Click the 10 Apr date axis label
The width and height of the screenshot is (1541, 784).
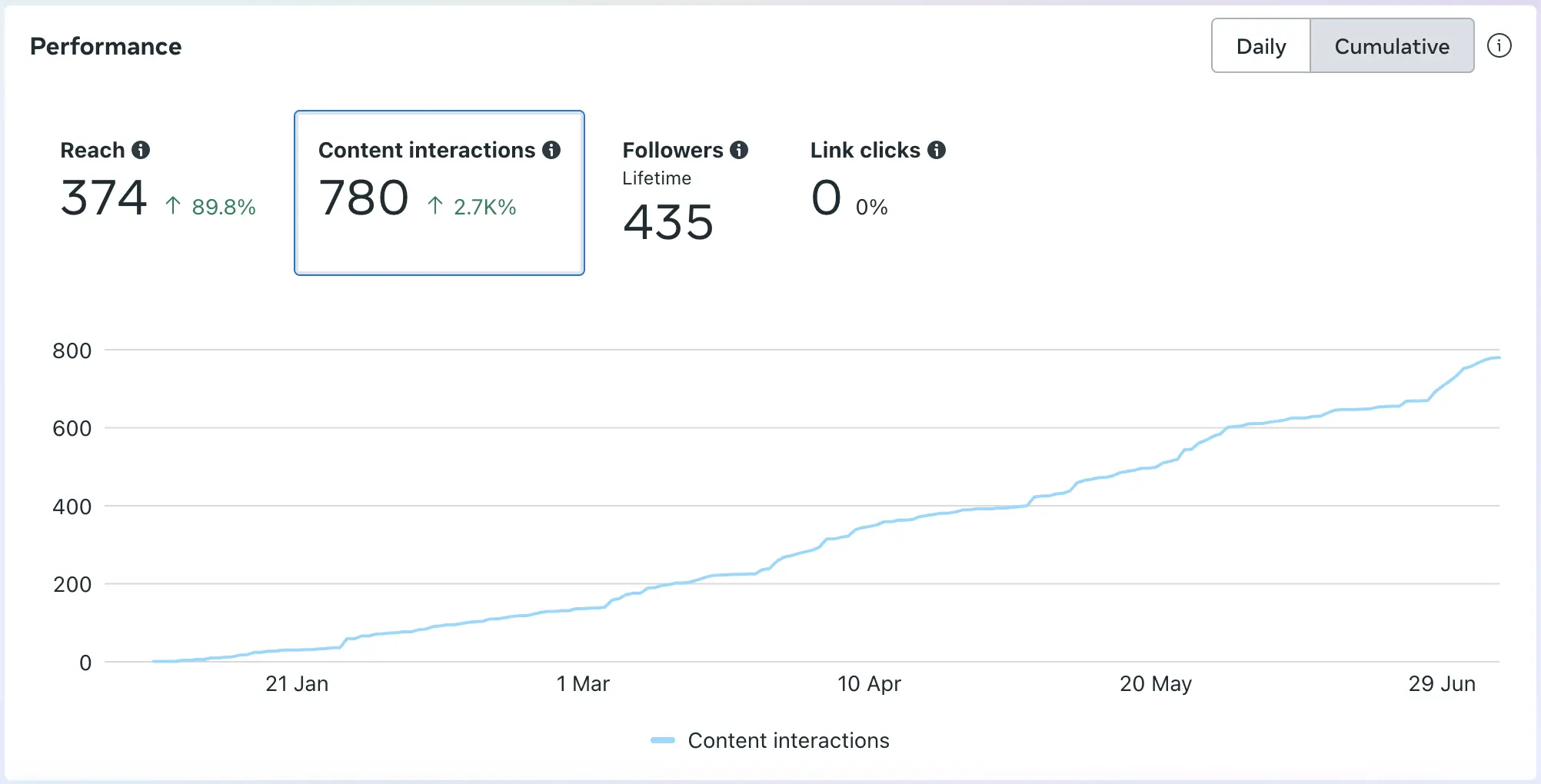pos(869,683)
